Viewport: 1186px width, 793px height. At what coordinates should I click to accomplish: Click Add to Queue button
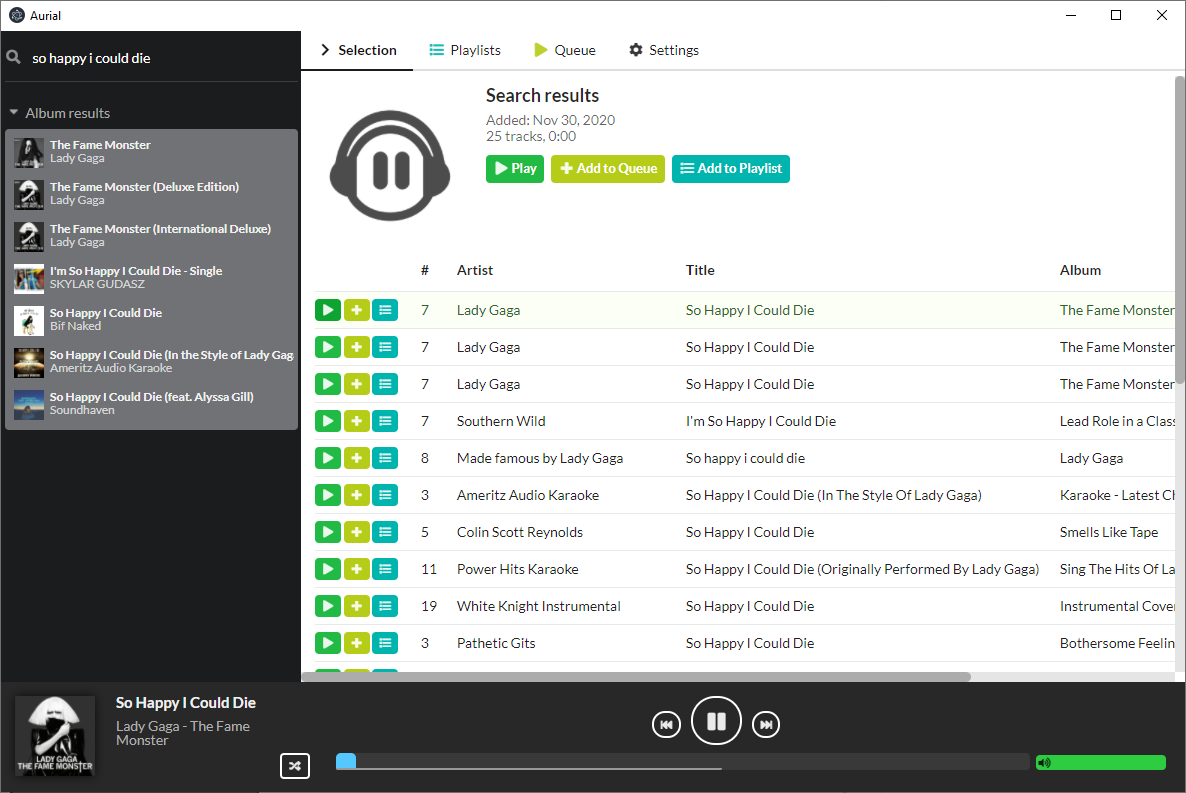[x=608, y=169]
